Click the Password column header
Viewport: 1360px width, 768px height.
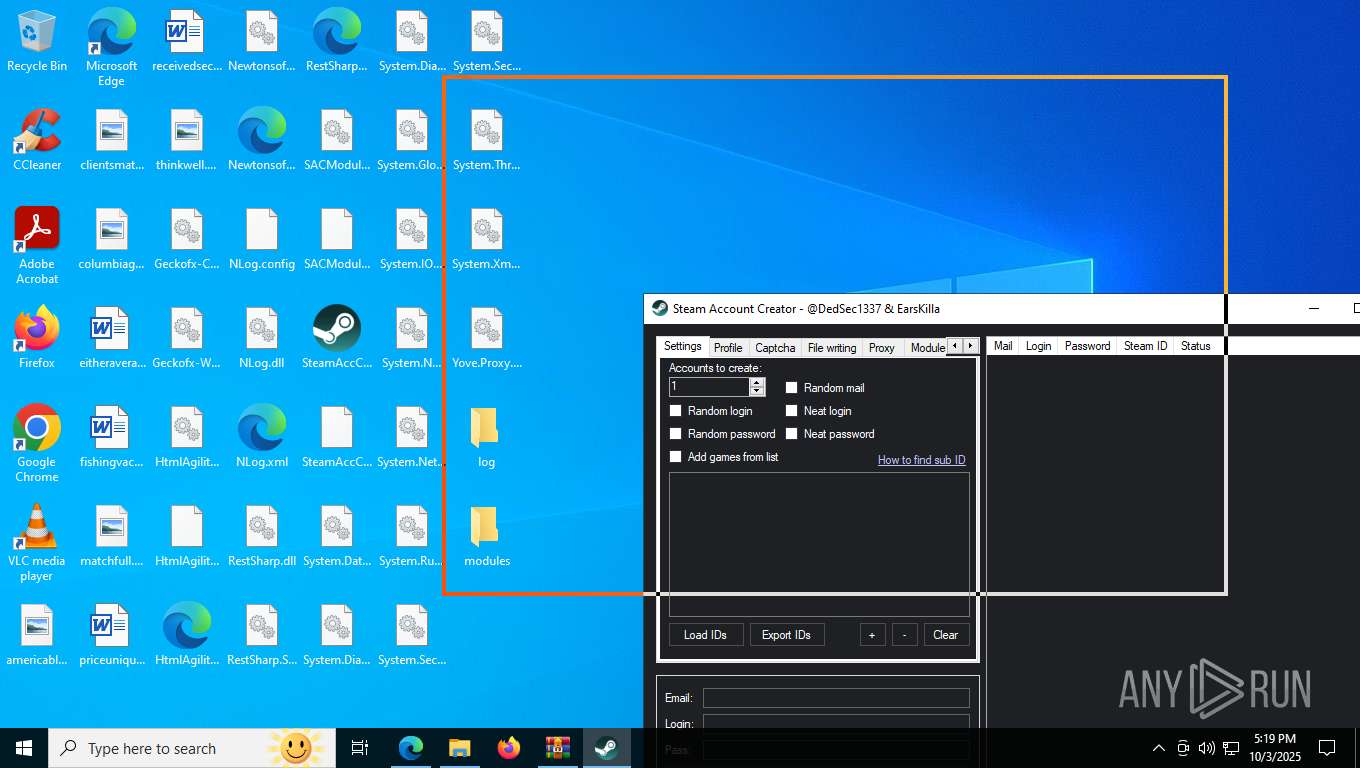tap(1087, 346)
